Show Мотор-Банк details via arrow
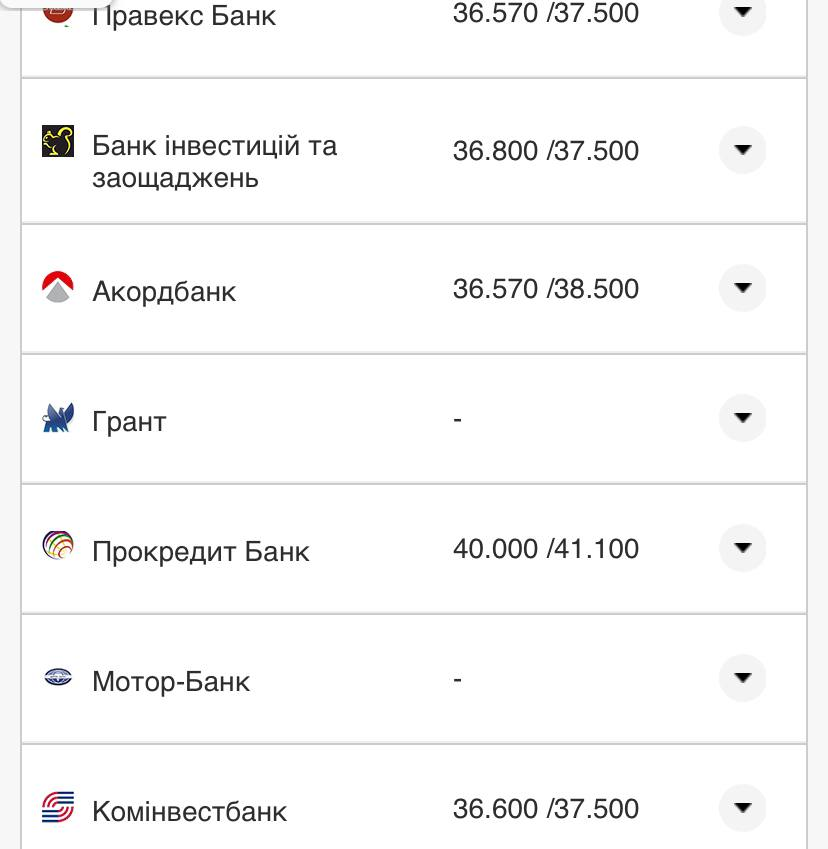Viewport: 828px width, 849px height. (x=742, y=678)
